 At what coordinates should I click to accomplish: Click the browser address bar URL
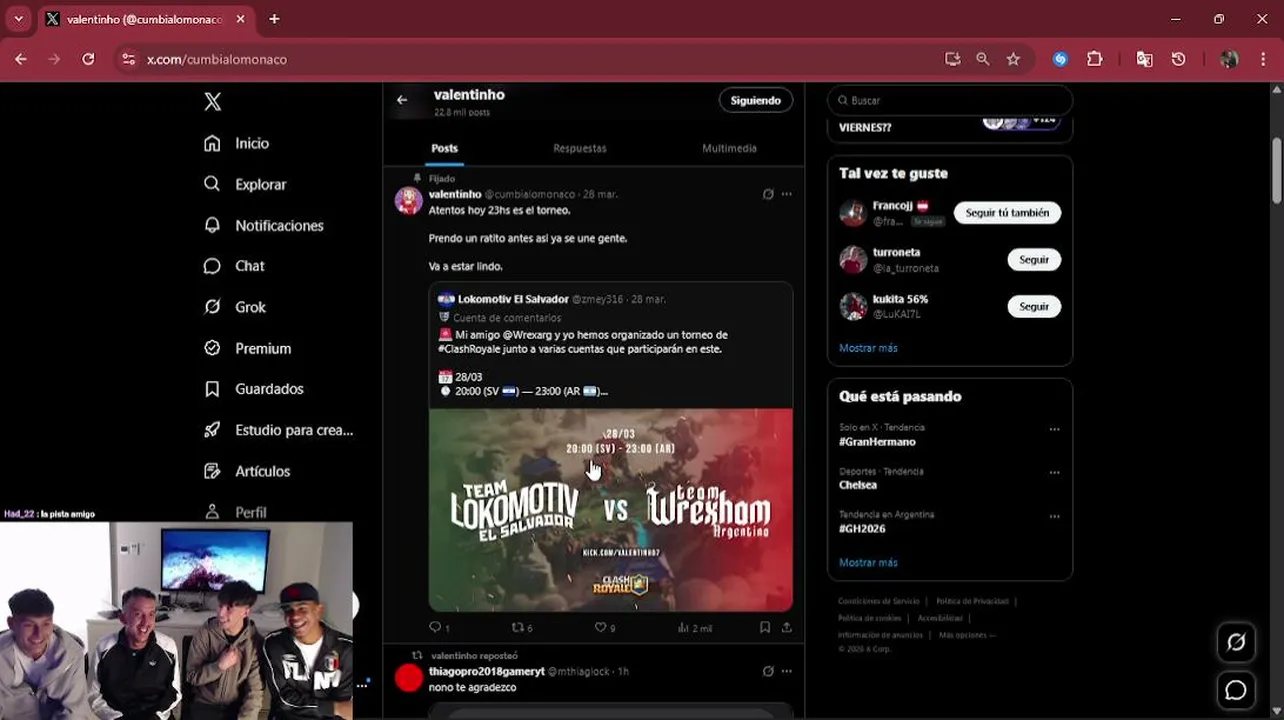click(217, 59)
